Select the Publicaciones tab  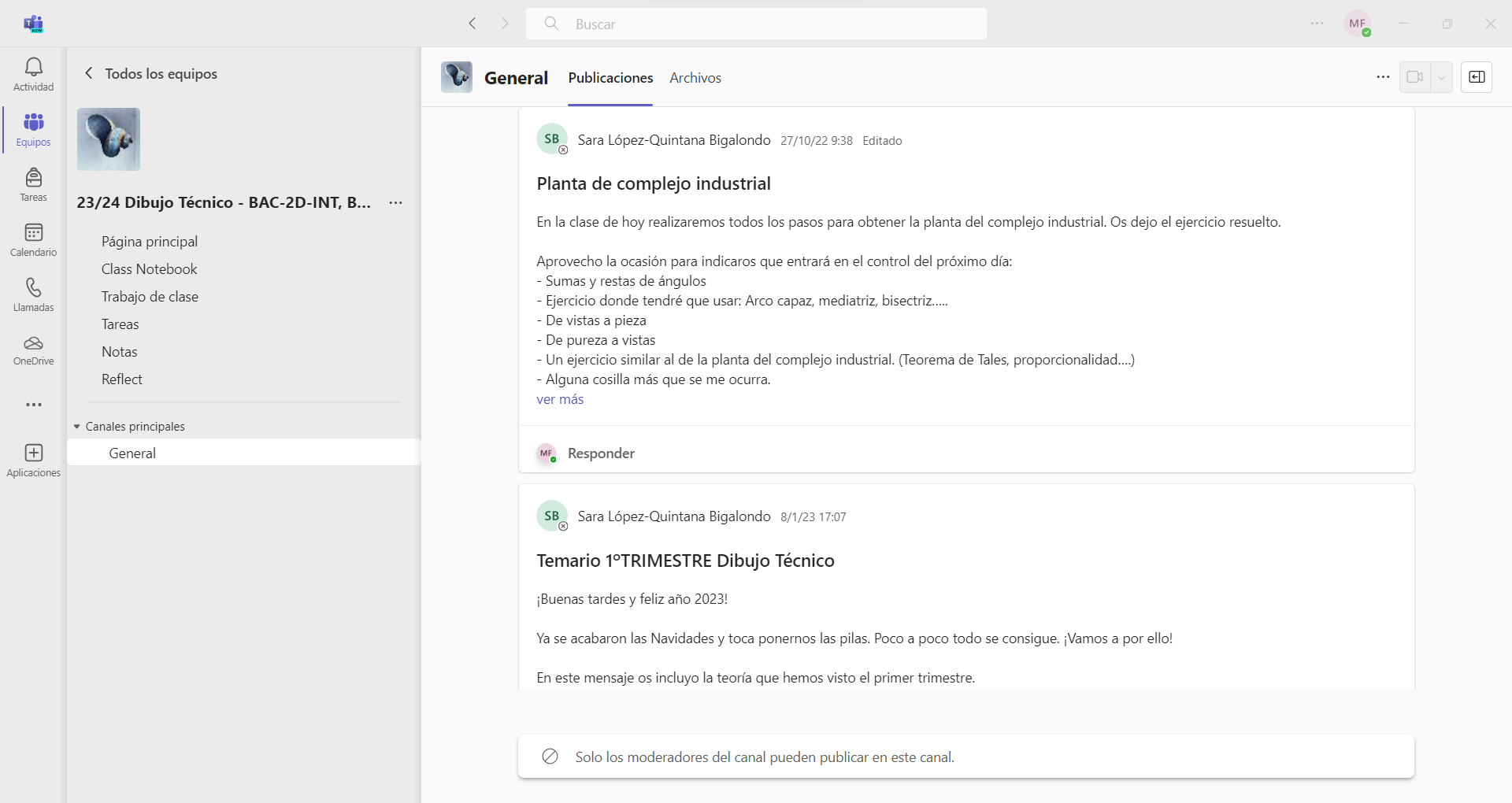pyautogui.click(x=610, y=78)
